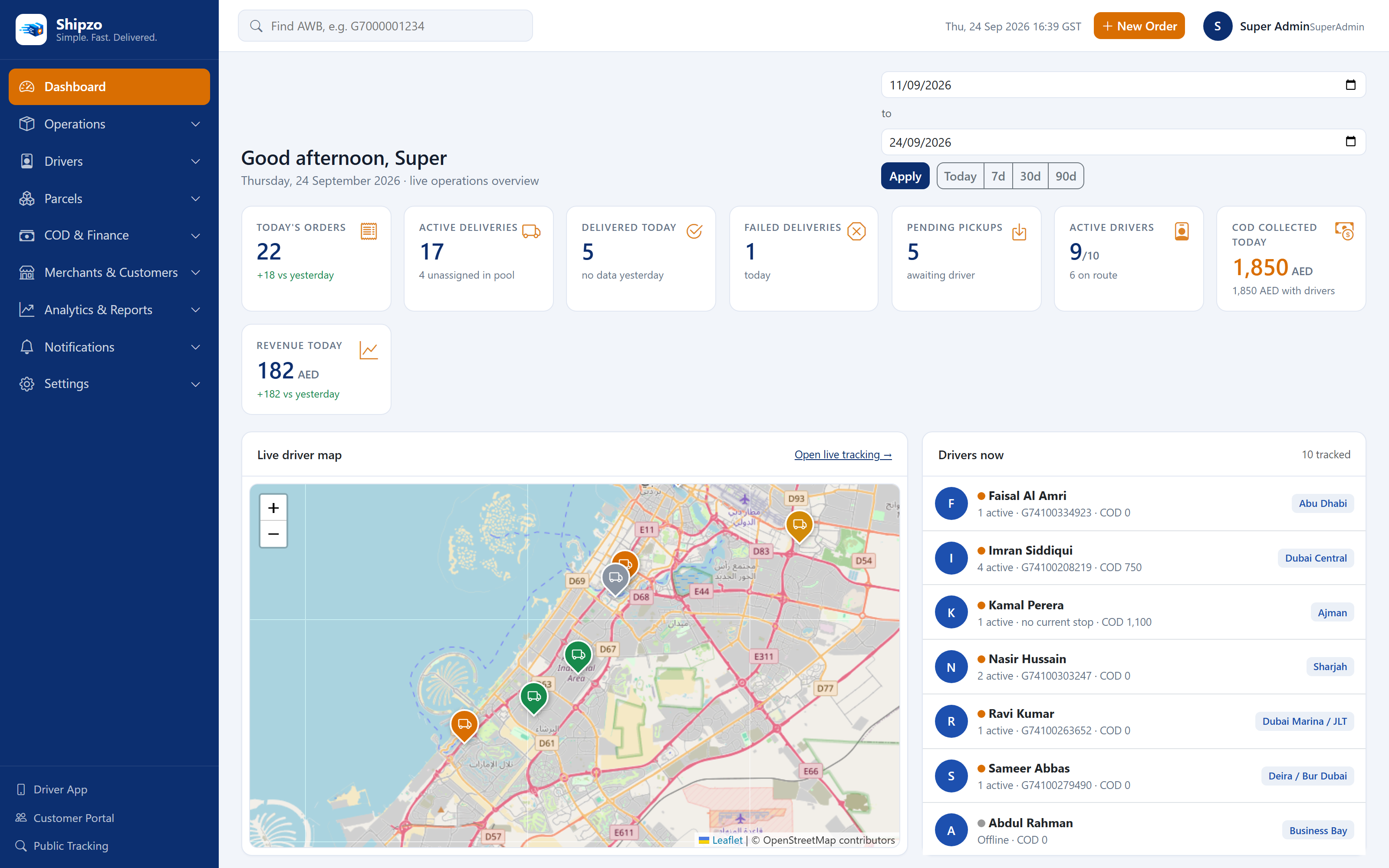Expand the Notifications section

click(x=109, y=347)
